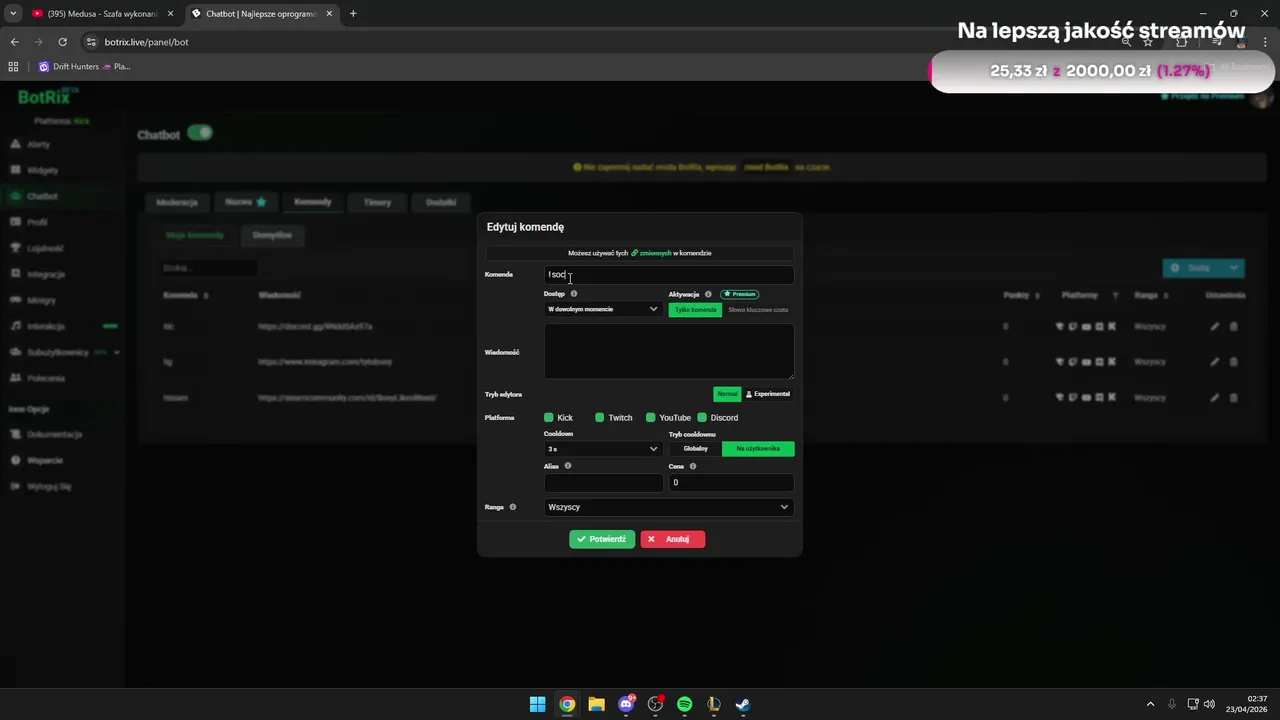This screenshot has width=1280, height=720.
Task: Open the arrow next to Dodaj button
Action: pyautogui.click(x=1235, y=268)
